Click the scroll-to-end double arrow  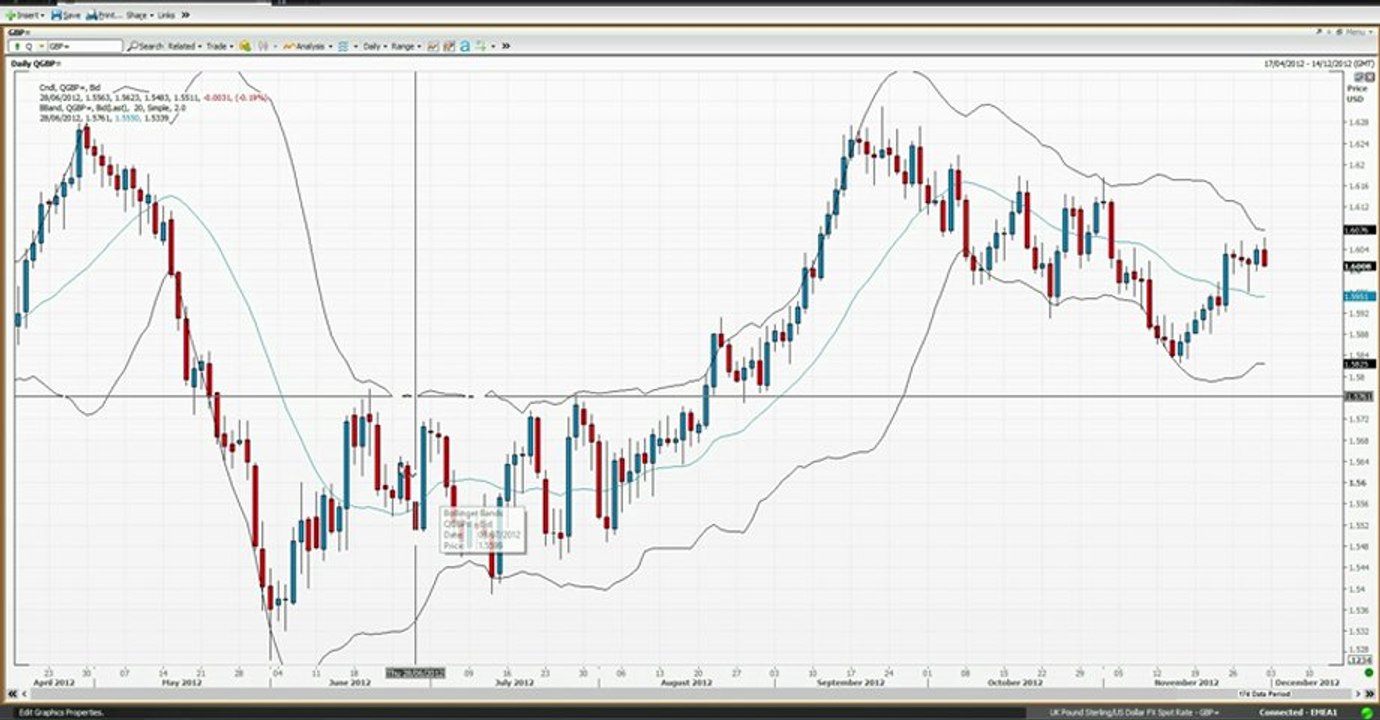(x=1369, y=694)
